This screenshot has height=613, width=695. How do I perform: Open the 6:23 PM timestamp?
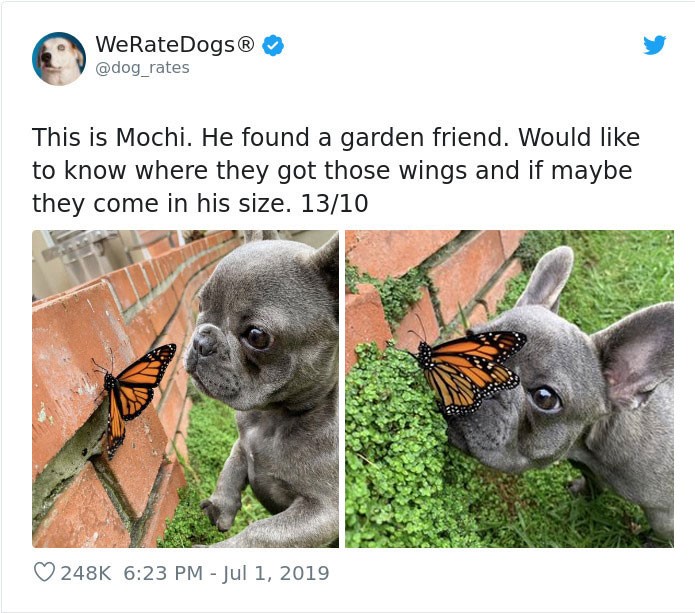163,573
